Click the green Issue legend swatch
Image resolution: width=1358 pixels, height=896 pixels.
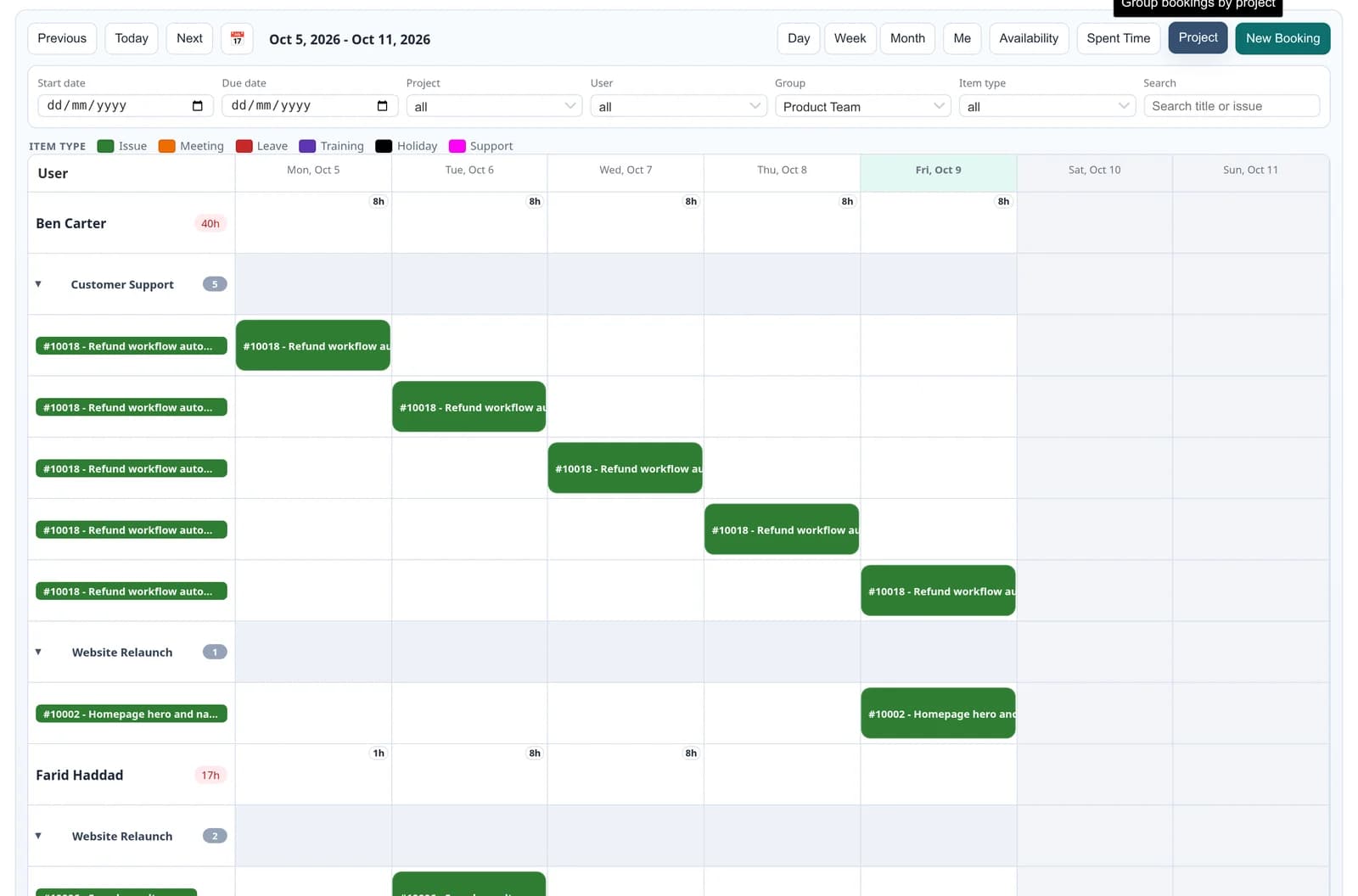point(105,146)
